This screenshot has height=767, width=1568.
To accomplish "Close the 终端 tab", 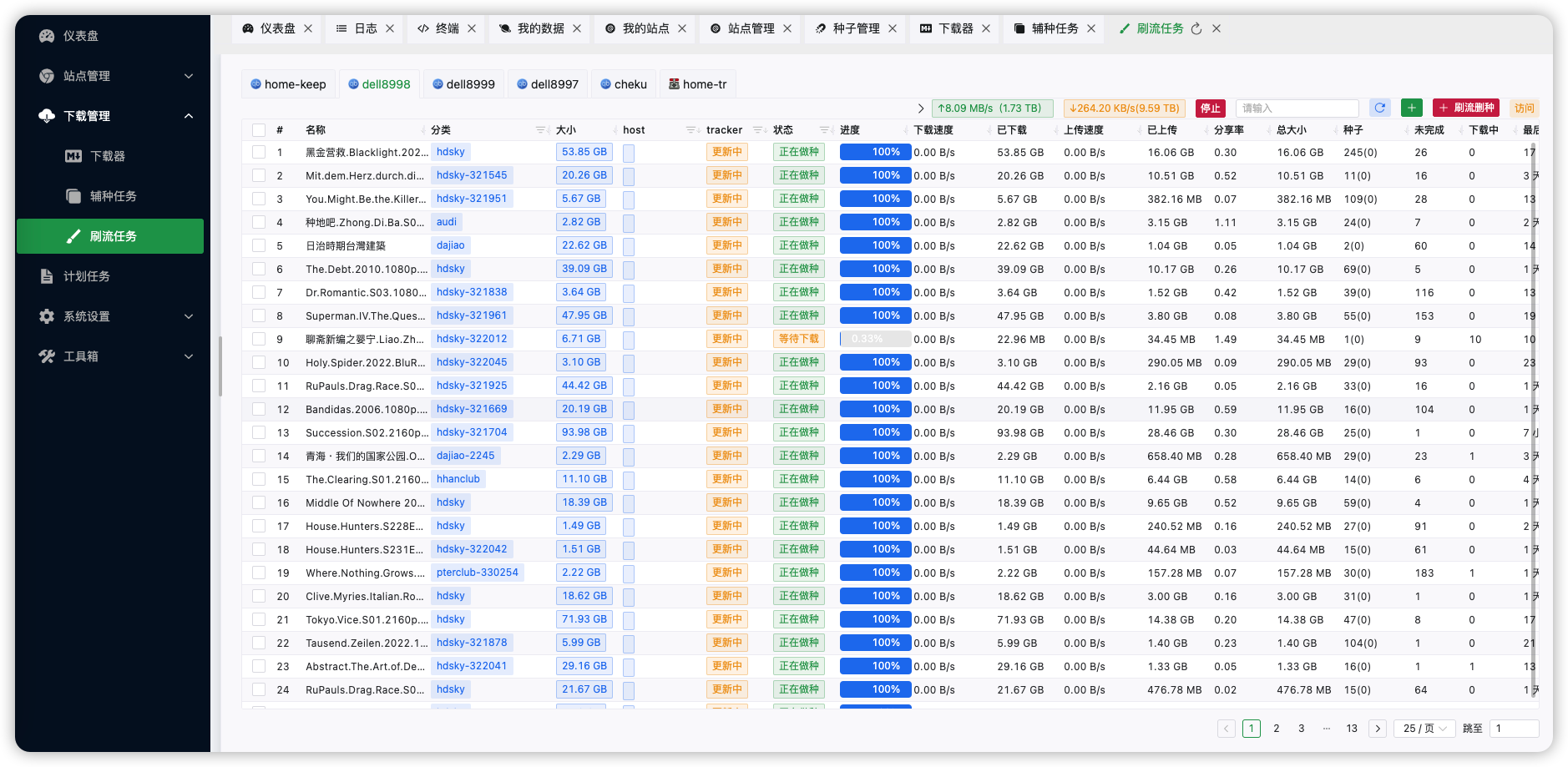I will point(472,28).
